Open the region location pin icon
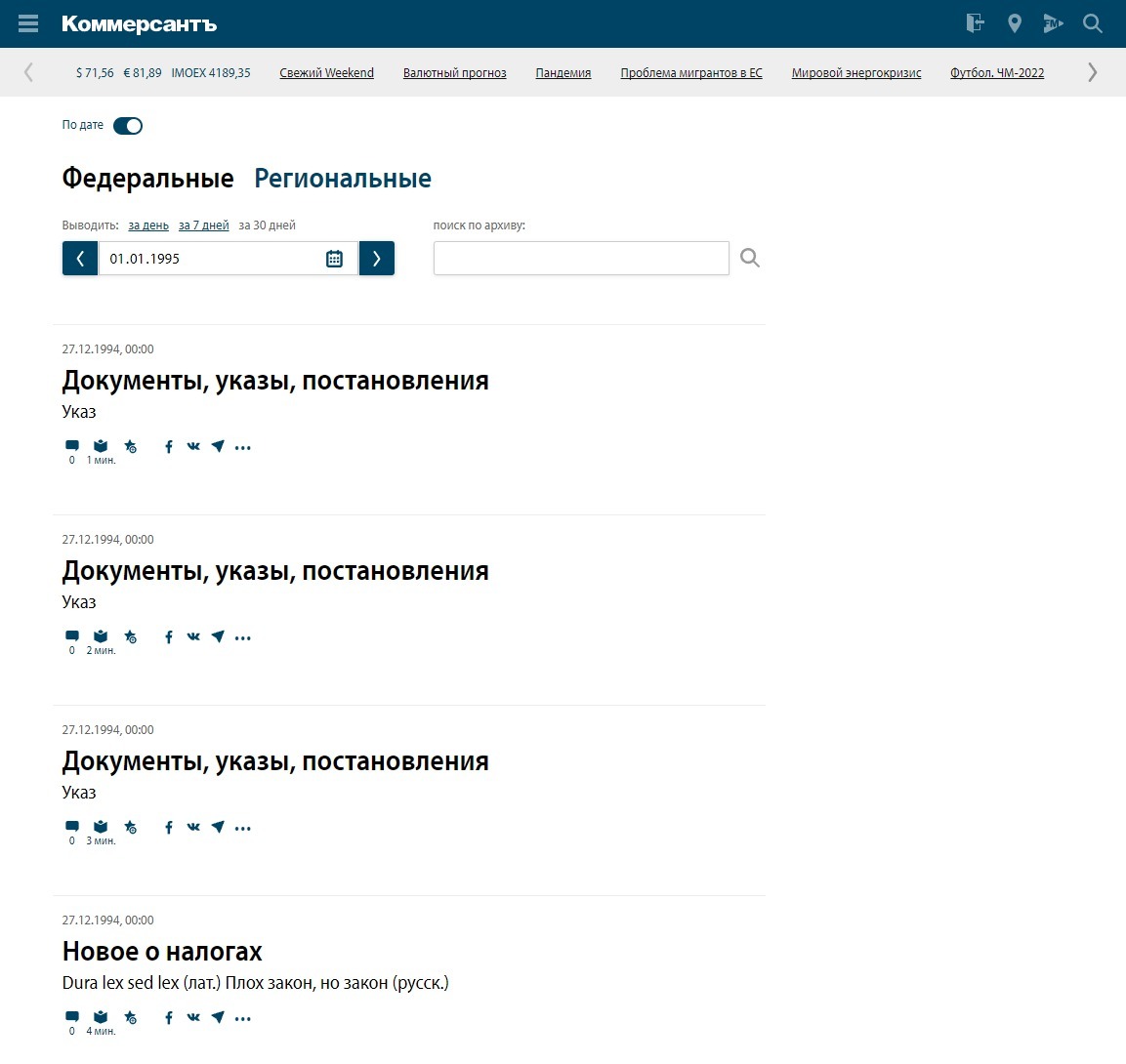Image resolution: width=1126 pixels, height=1064 pixels. [1014, 23]
